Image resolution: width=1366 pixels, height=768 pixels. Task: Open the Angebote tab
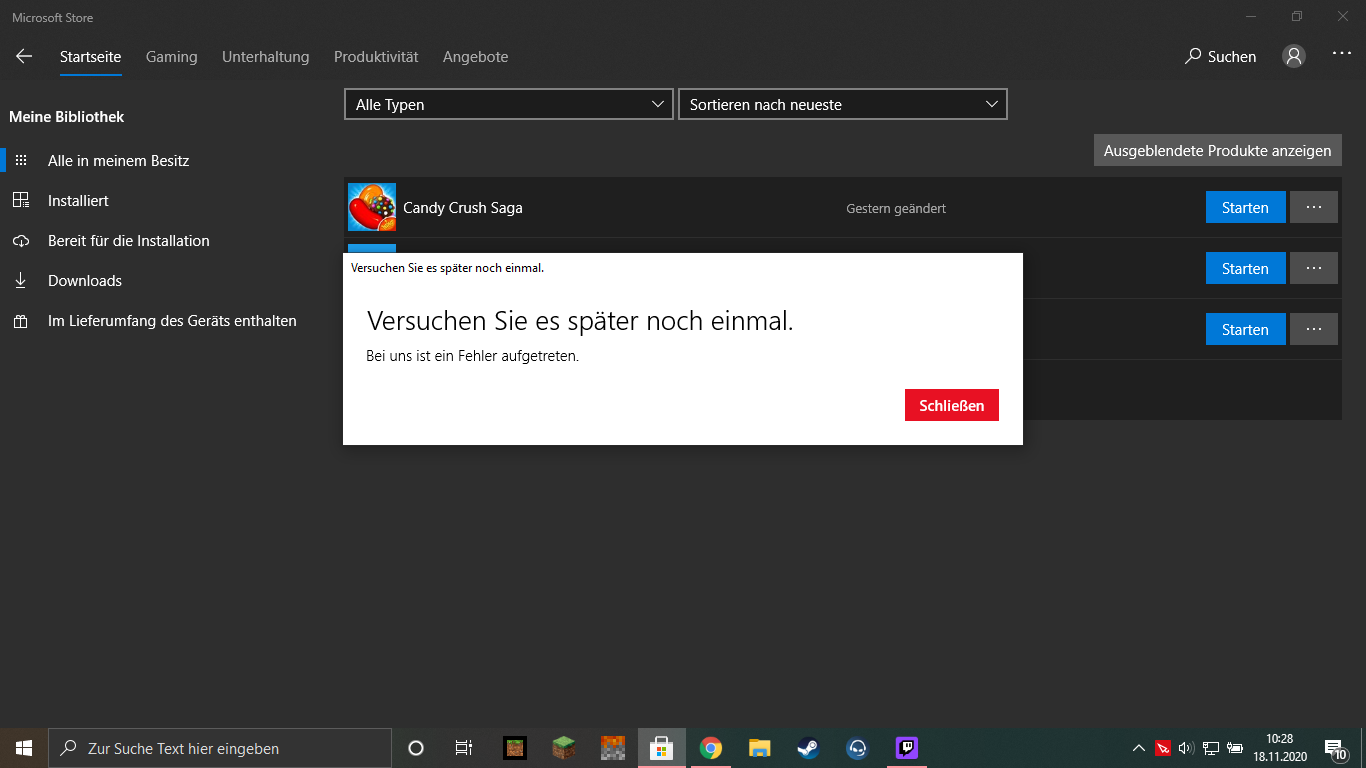click(476, 57)
